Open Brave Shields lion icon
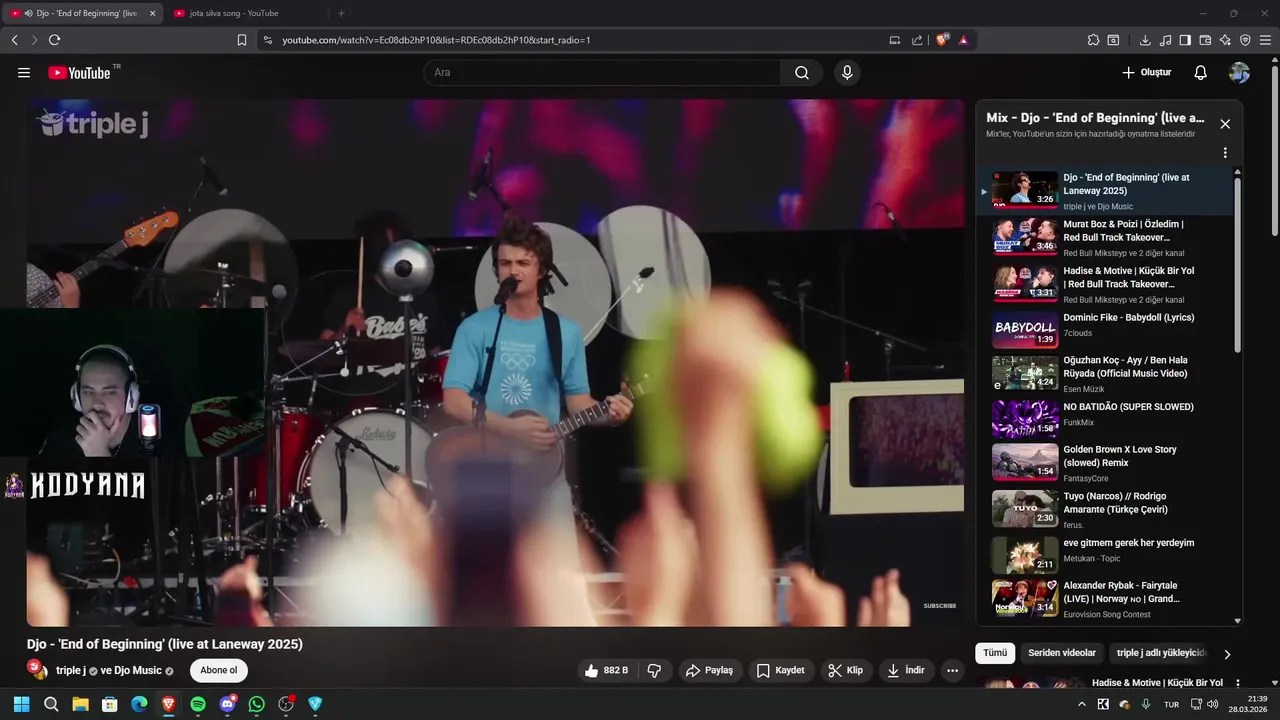This screenshot has height=720, width=1280. pyautogui.click(x=942, y=40)
